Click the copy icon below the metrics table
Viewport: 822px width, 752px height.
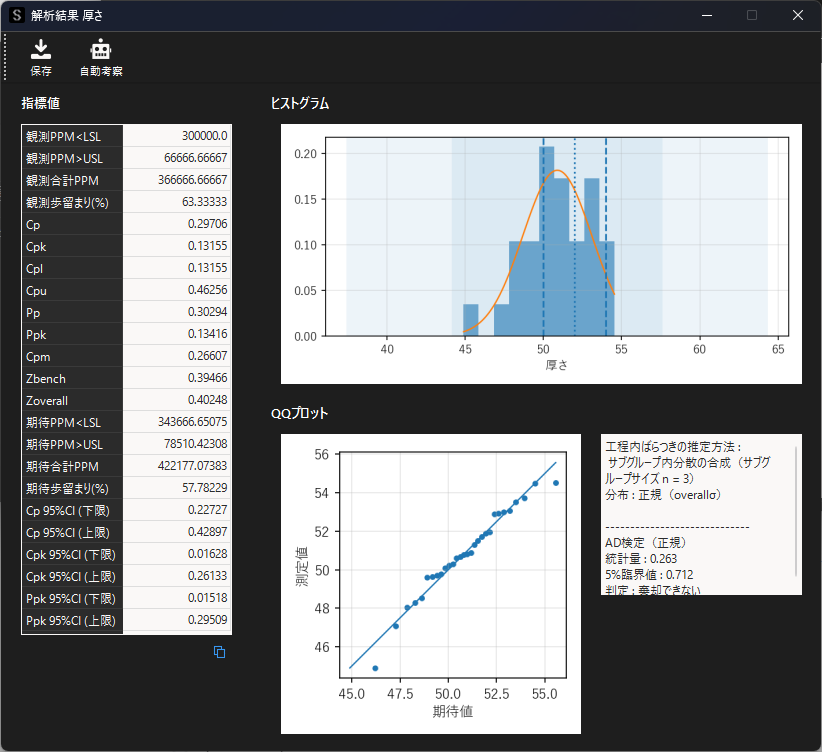click(220, 652)
